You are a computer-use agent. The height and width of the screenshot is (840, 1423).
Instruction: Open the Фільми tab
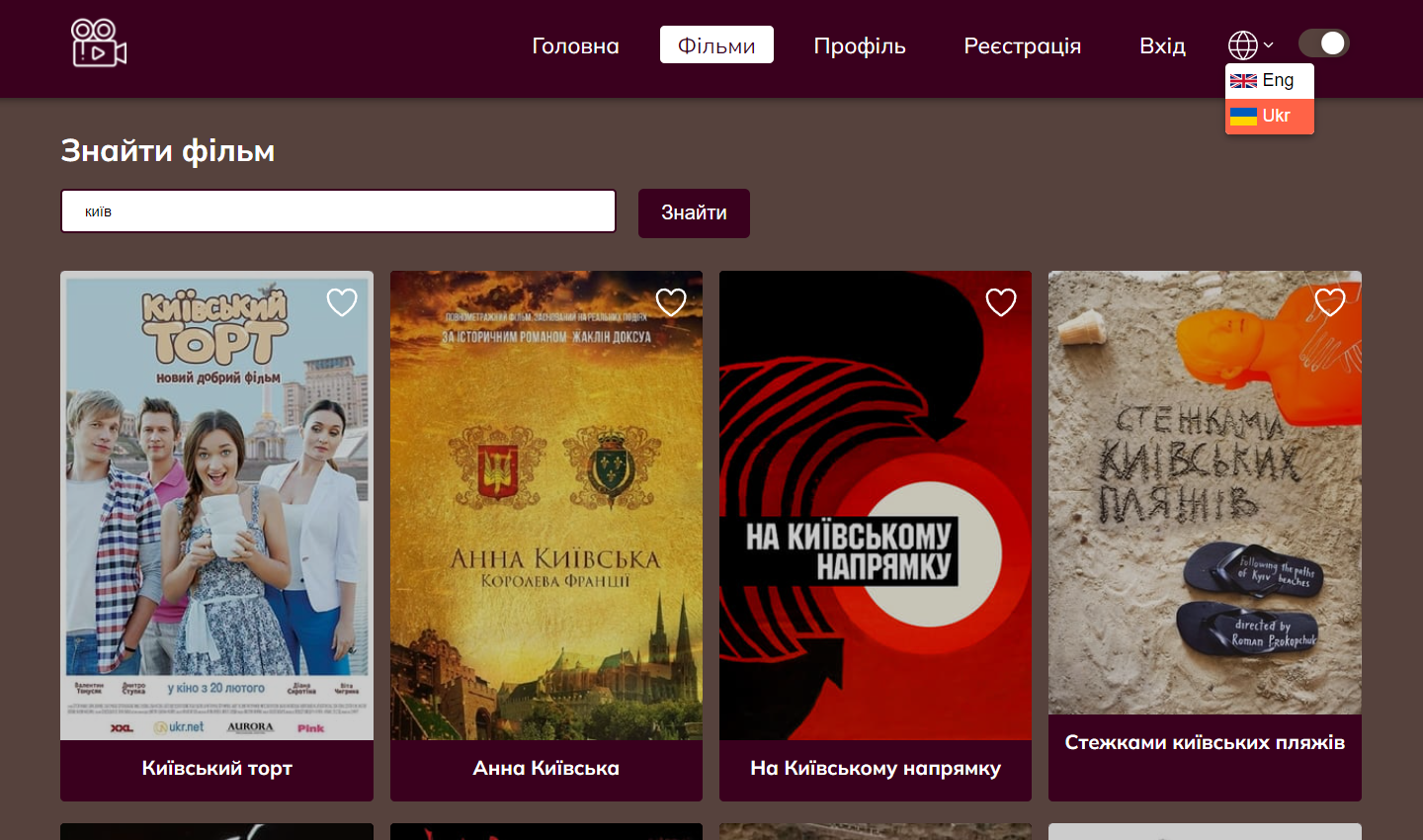(x=716, y=45)
